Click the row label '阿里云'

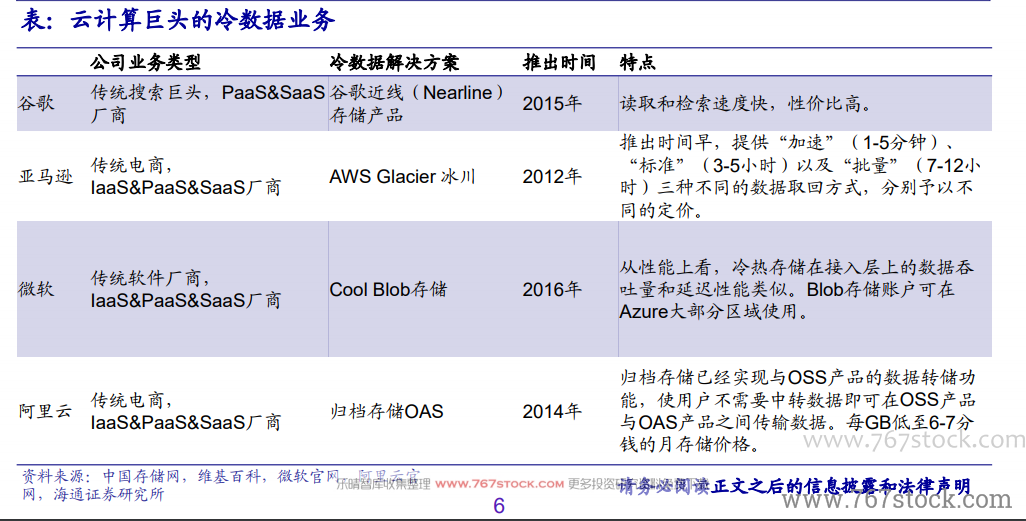pos(46,411)
